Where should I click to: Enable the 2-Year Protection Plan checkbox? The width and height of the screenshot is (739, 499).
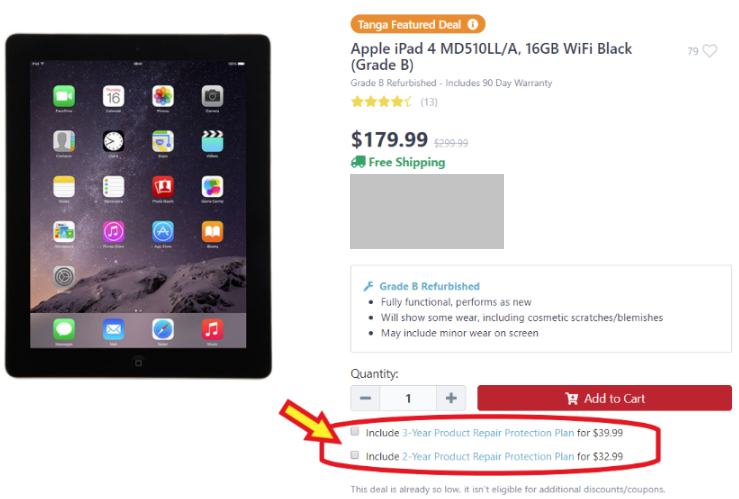pos(355,455)
